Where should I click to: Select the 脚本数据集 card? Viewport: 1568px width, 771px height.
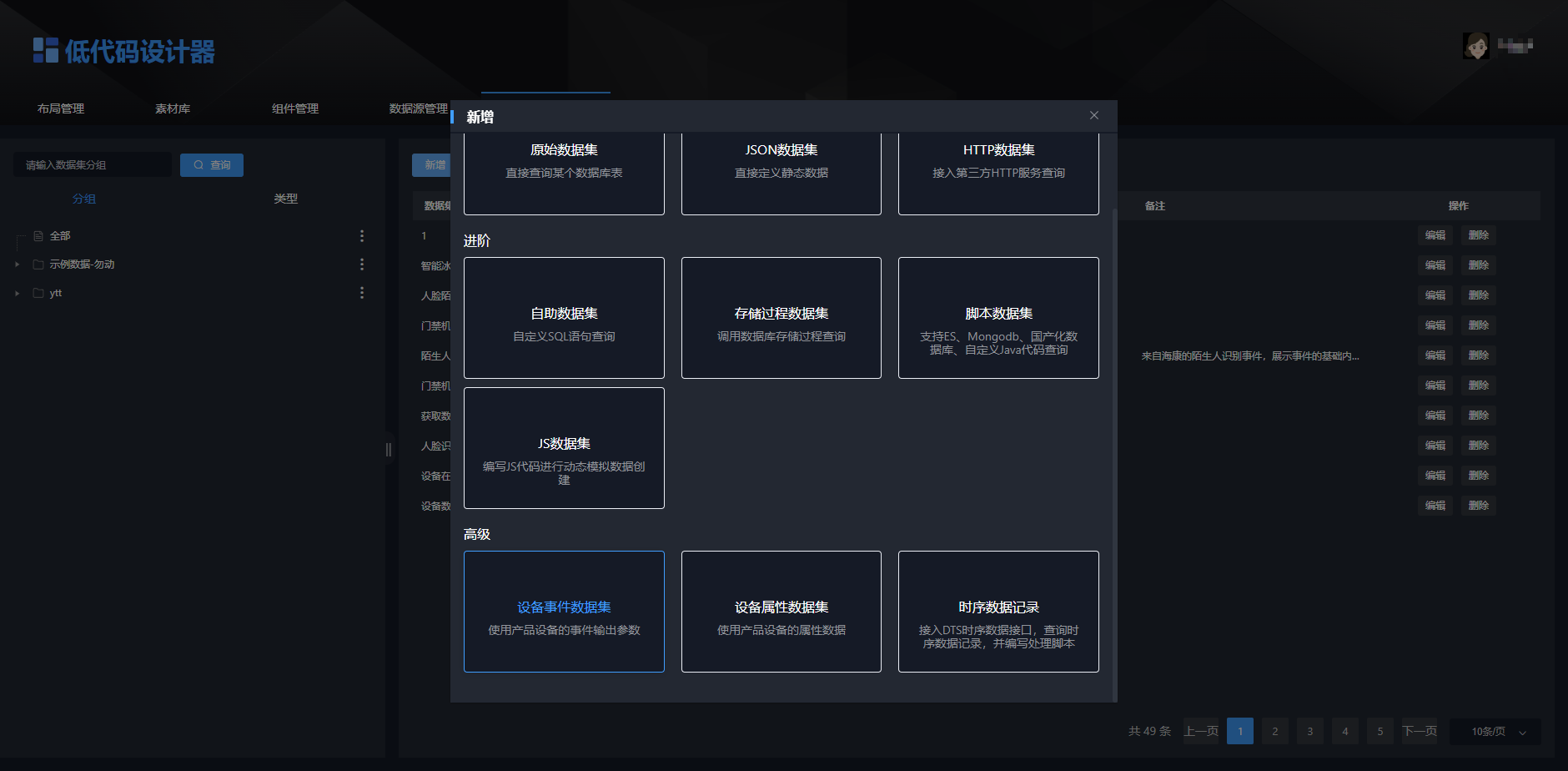(998, 318)
